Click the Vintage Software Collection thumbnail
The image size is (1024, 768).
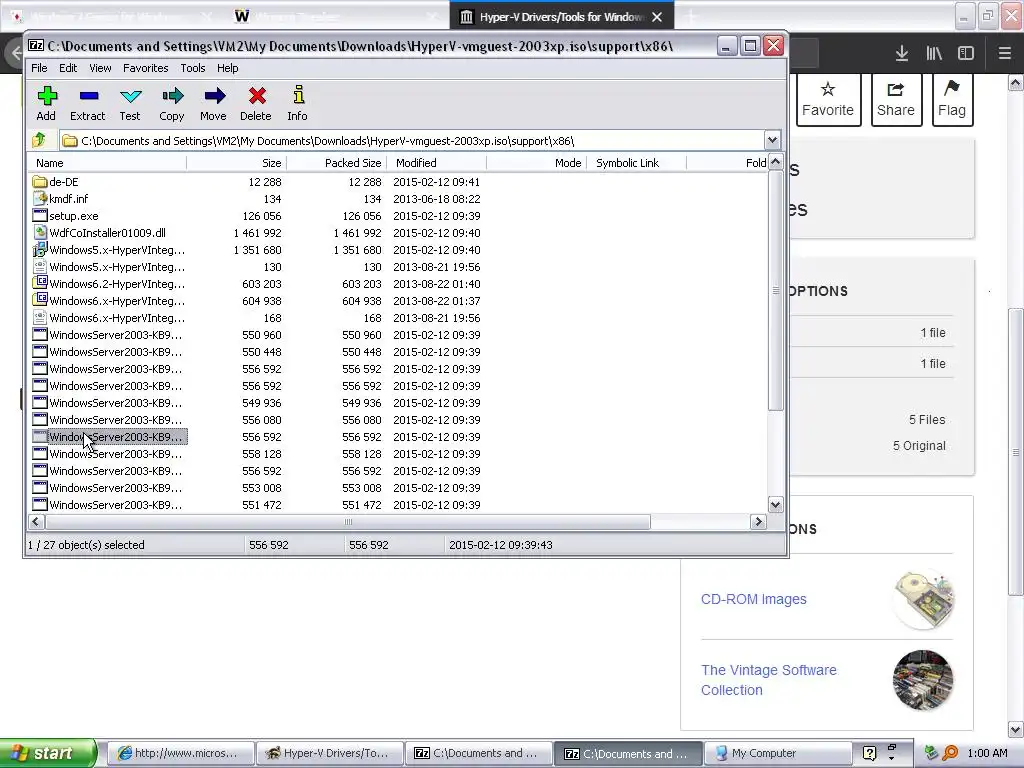pos(923,680)
